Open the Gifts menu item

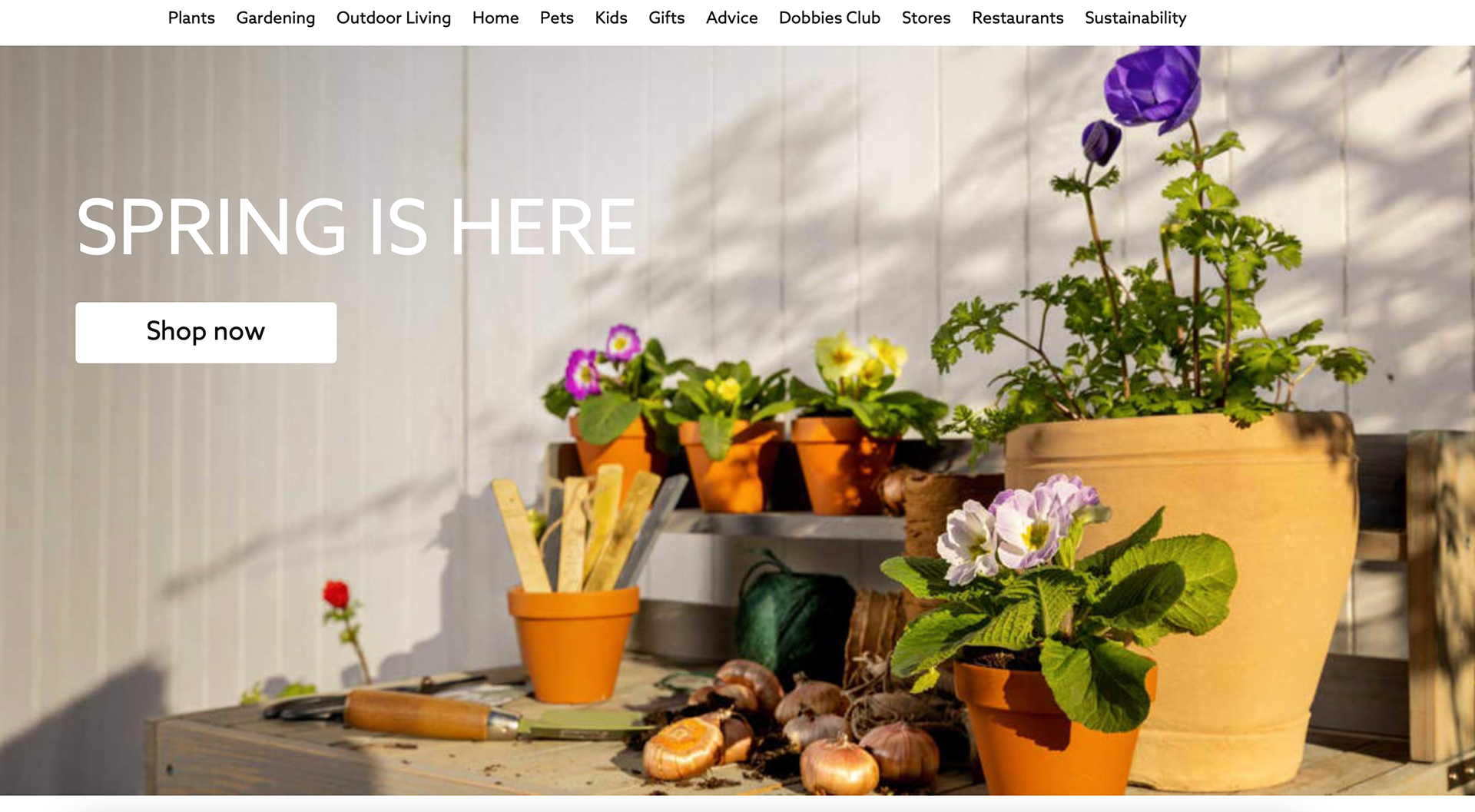tap(666, 18)
